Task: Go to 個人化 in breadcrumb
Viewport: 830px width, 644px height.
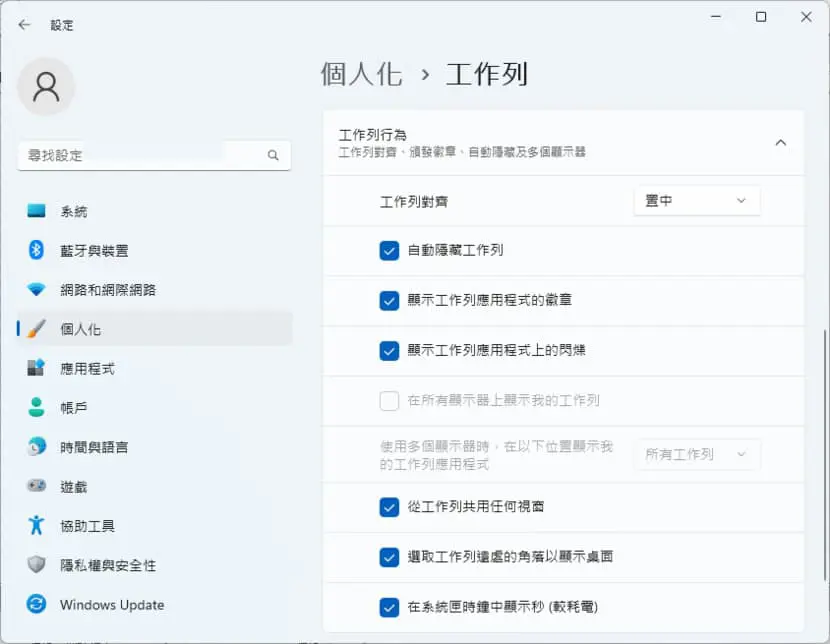Action: [362, 74]
